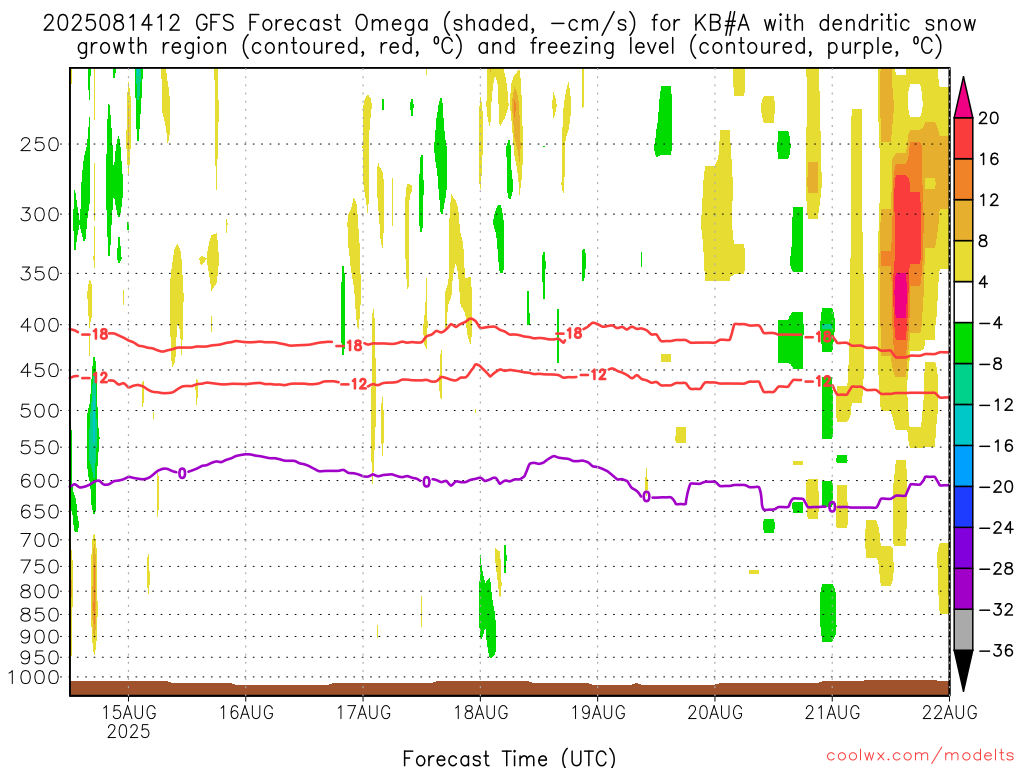The width and height of the screenshot is (1024, 768).
Task: Click the colorbar value -16
Action: pyautogui.click(x=996, y=446)
